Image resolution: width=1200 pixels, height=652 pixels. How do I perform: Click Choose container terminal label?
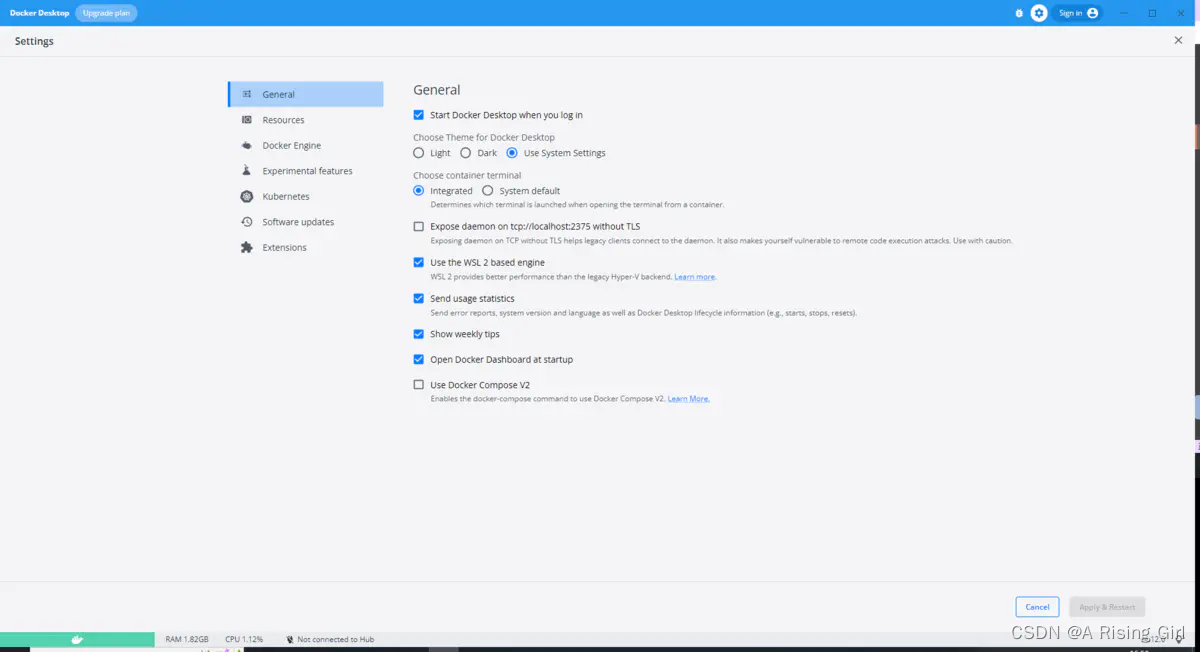[467, 175]
